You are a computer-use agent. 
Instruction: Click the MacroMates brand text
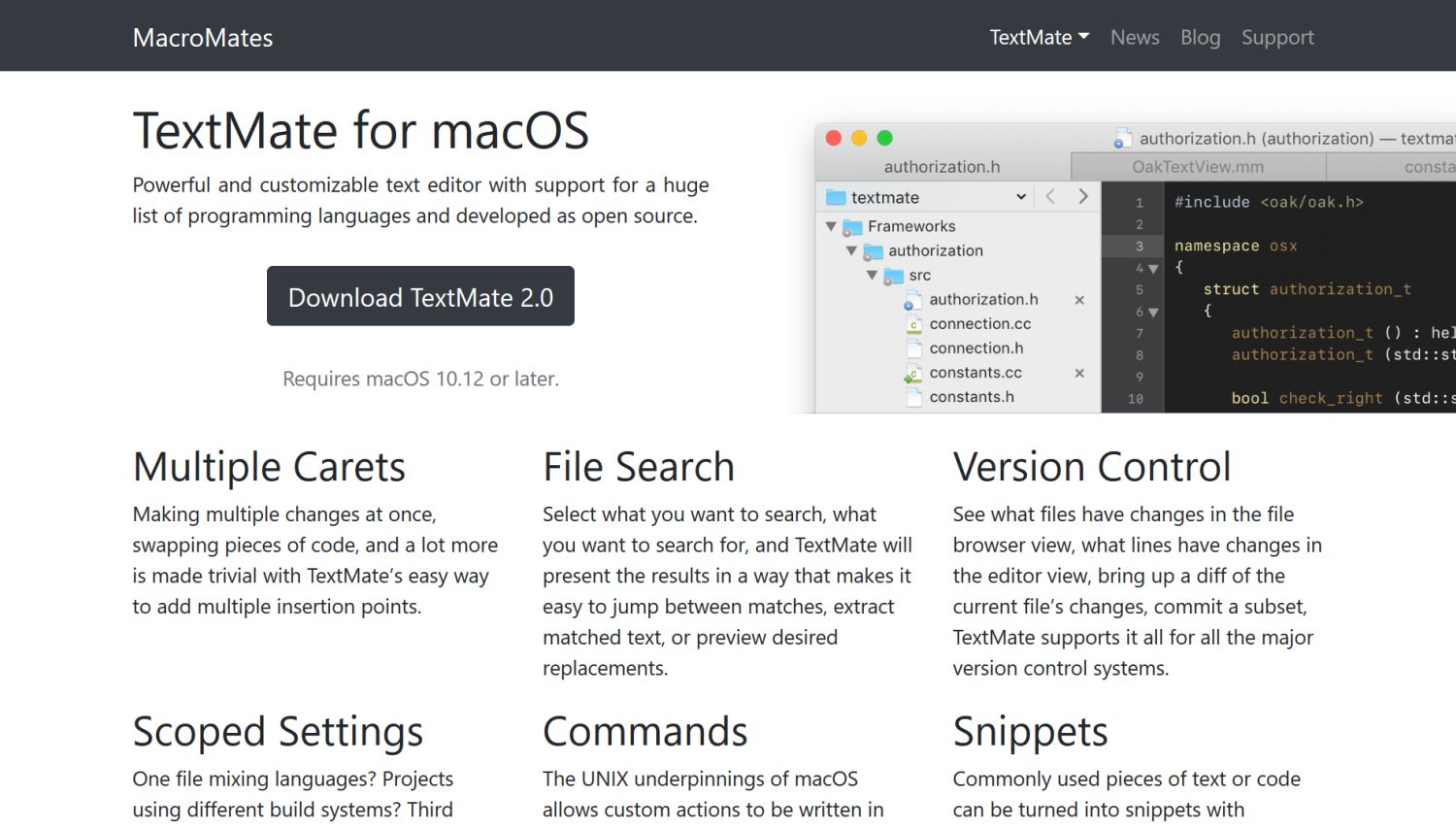pos(202,37)
